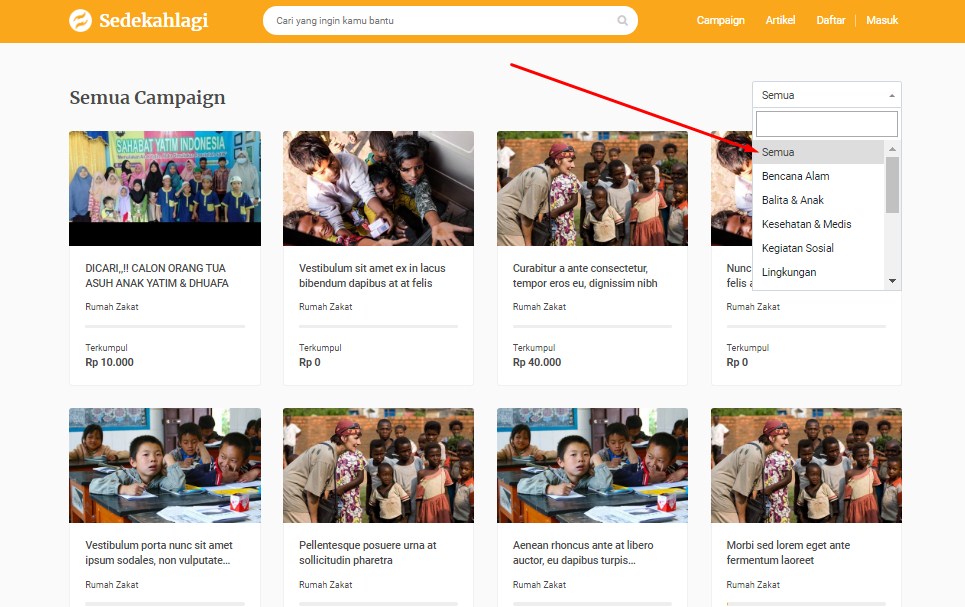This screenshot has height=607, width=965.
Task: Open the 'Pellentesque posuere urna' campaign image
Action: pyautogui.click(x=378, y=465)
